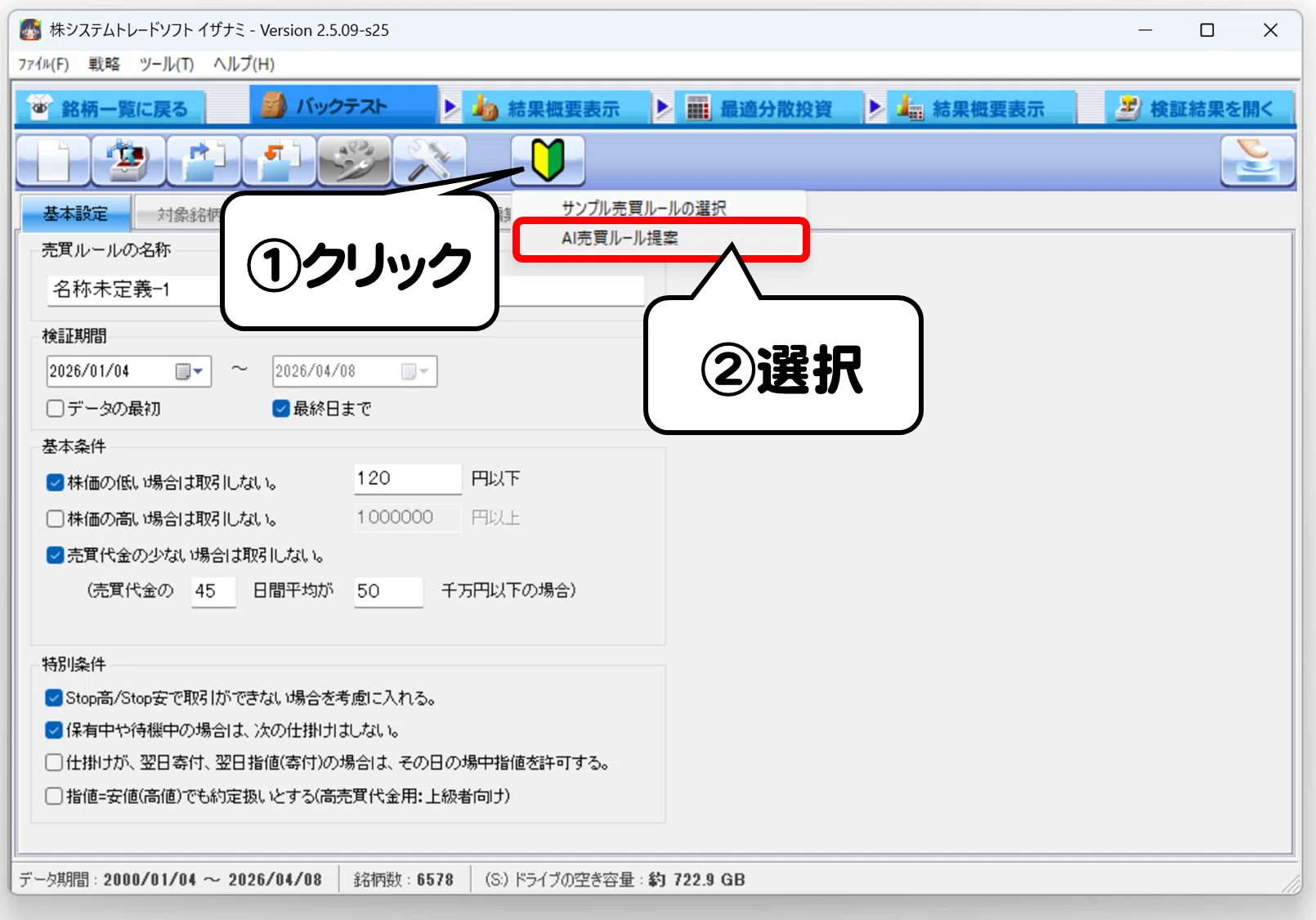Open the ヘルプ(H) menu
The image size is (1316, 920).
[244, 64]
